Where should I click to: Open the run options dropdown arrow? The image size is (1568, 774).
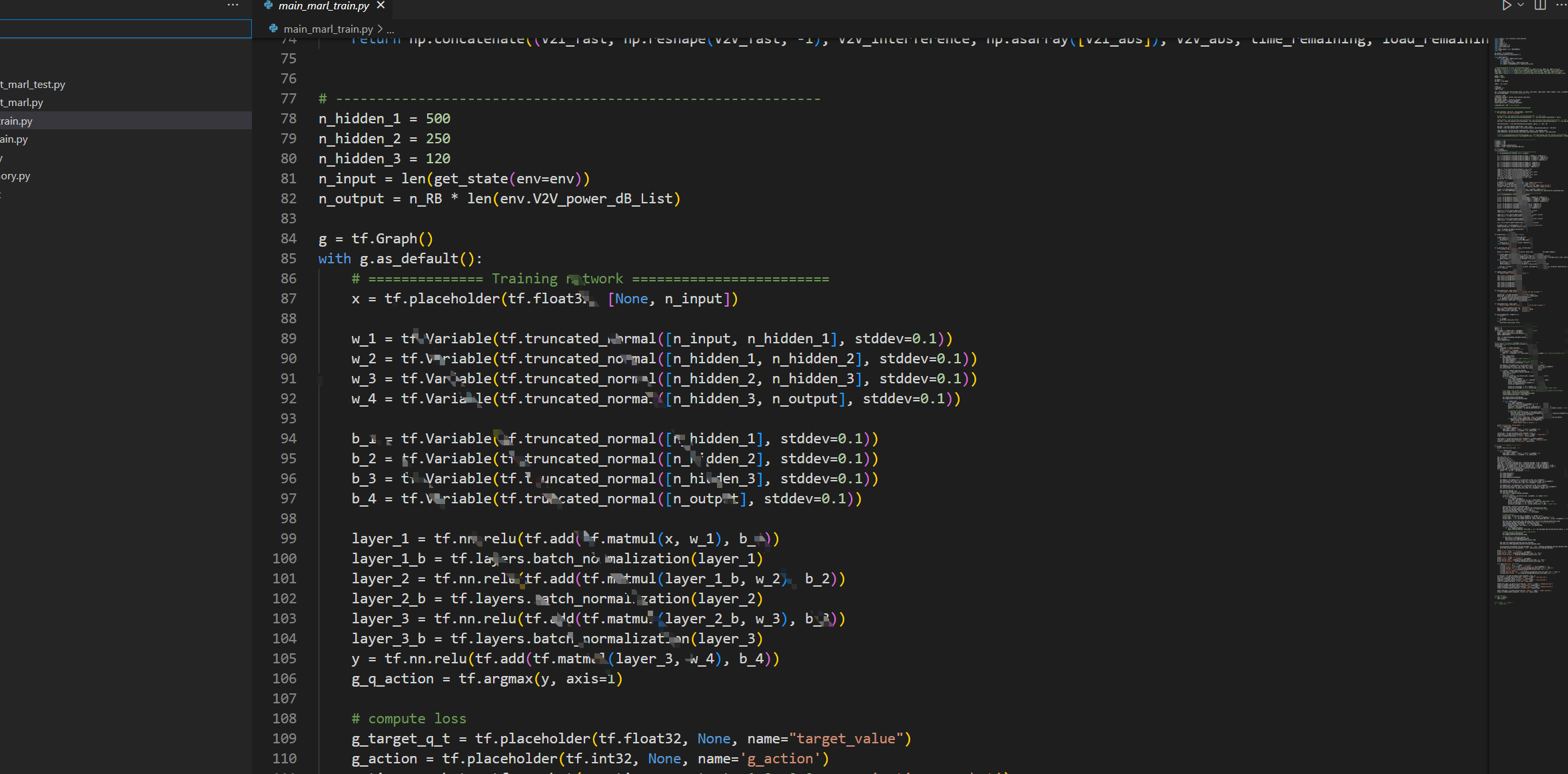[x=1521, y=5]
